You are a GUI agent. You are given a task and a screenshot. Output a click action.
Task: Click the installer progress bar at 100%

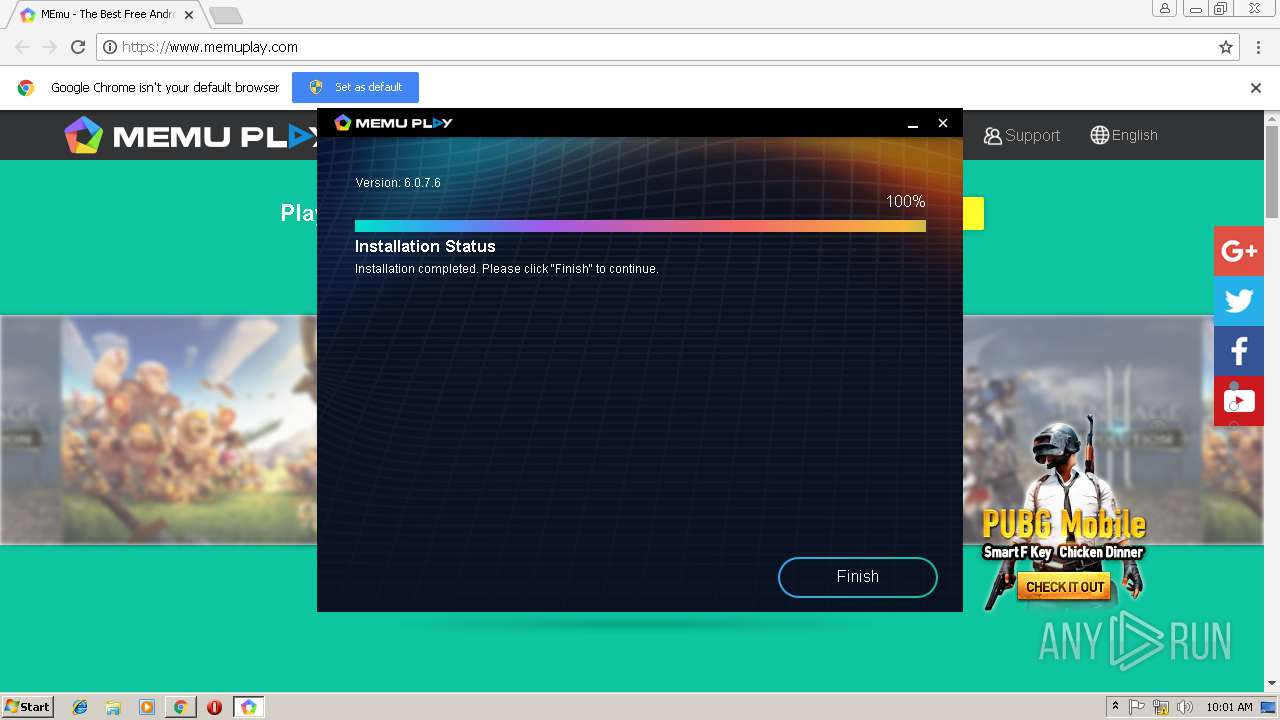pyautogui.click(x=640, y=226)
